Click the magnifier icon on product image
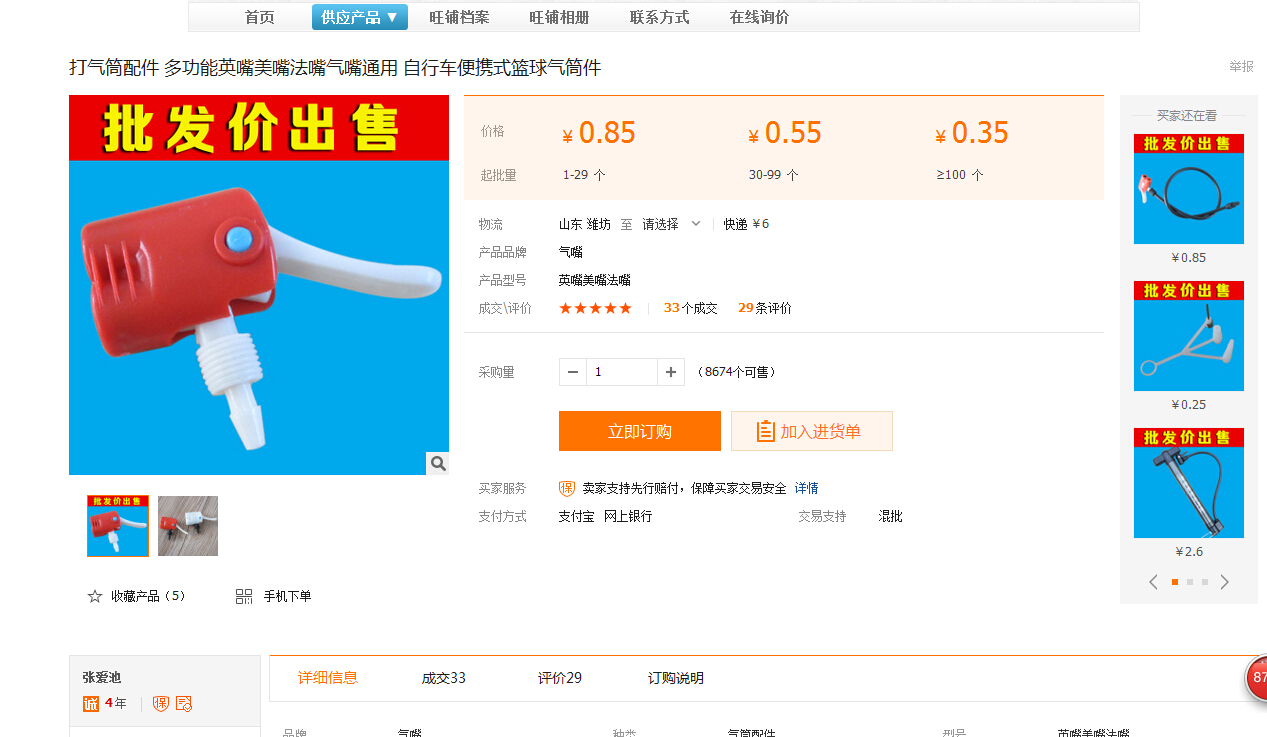Screen dimensions: 1267x737 [438, 463]
